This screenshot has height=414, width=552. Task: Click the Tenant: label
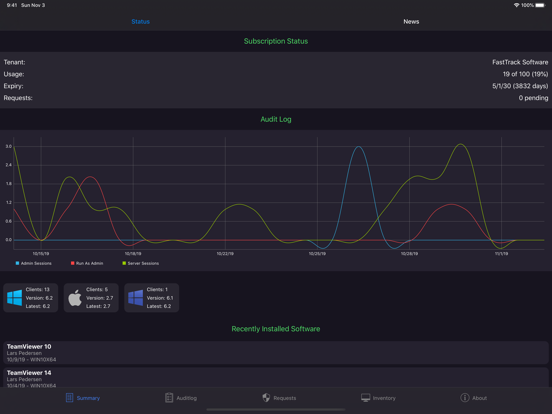(x=14, y=62)
